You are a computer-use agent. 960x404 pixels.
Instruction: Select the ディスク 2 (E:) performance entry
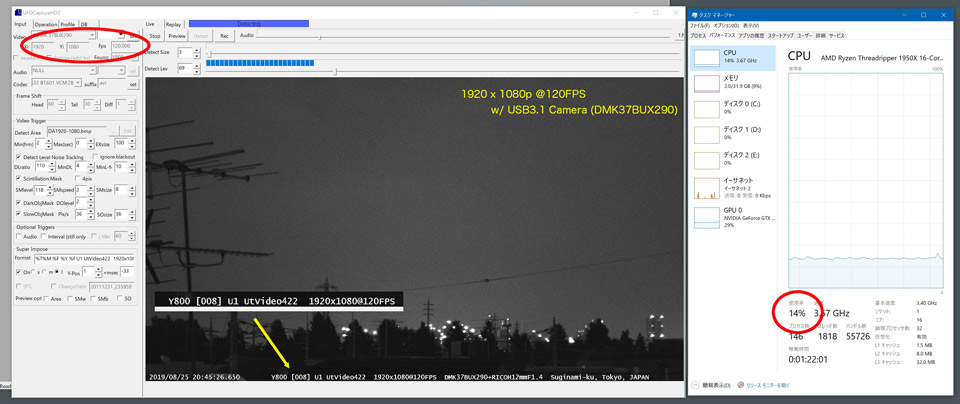point(733,159)
